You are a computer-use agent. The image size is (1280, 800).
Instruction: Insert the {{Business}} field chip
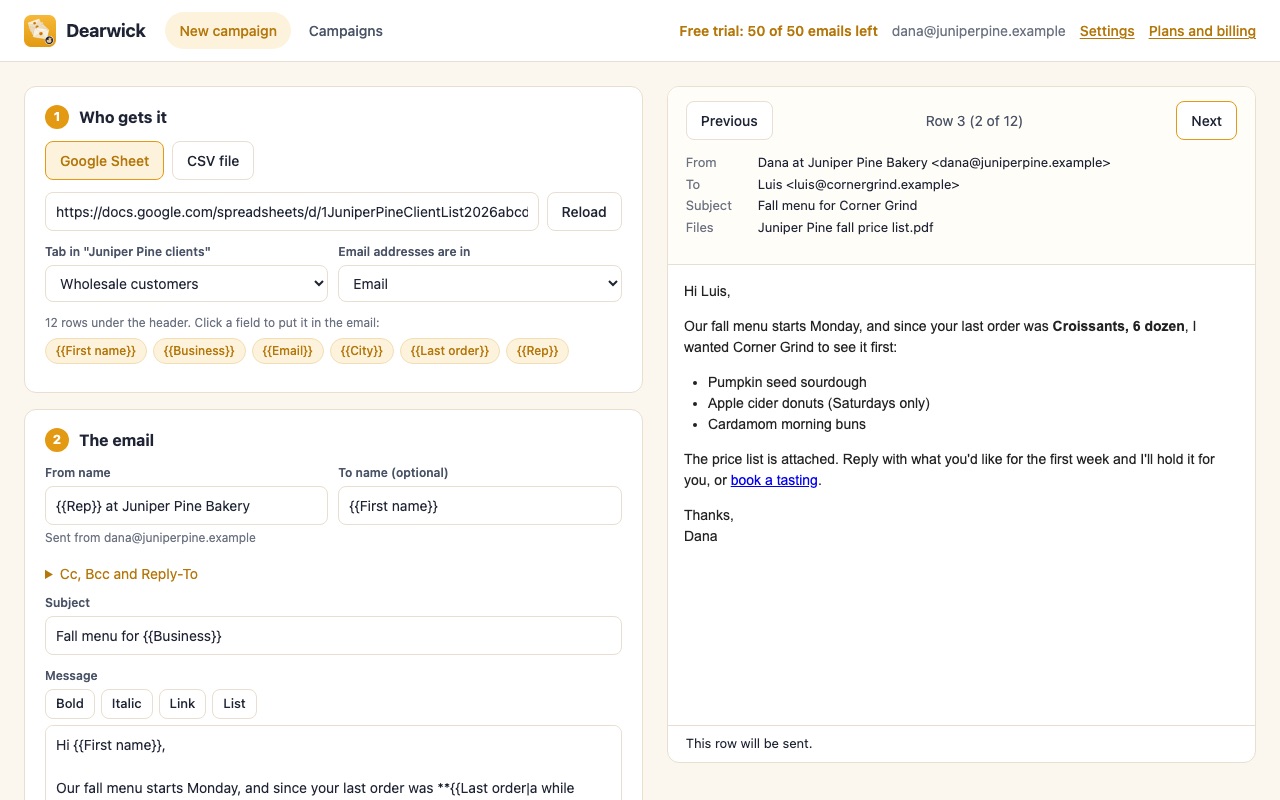click(199, 351)
